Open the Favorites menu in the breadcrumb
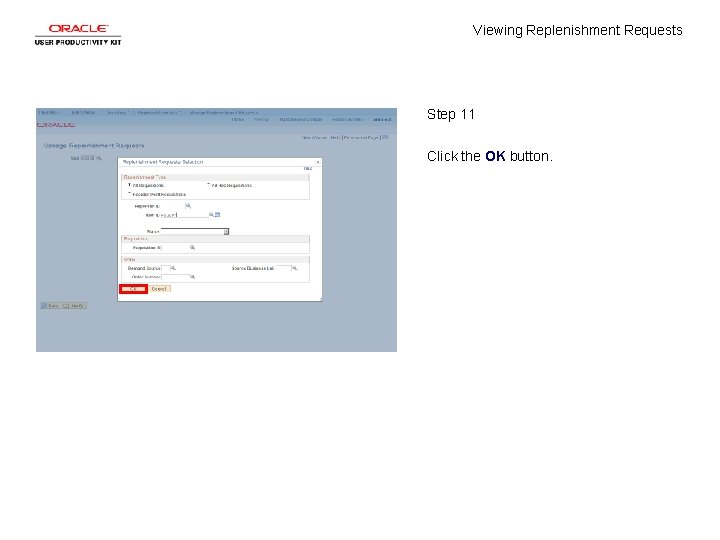This screenshot has height=540, width=720. (48, 112)
